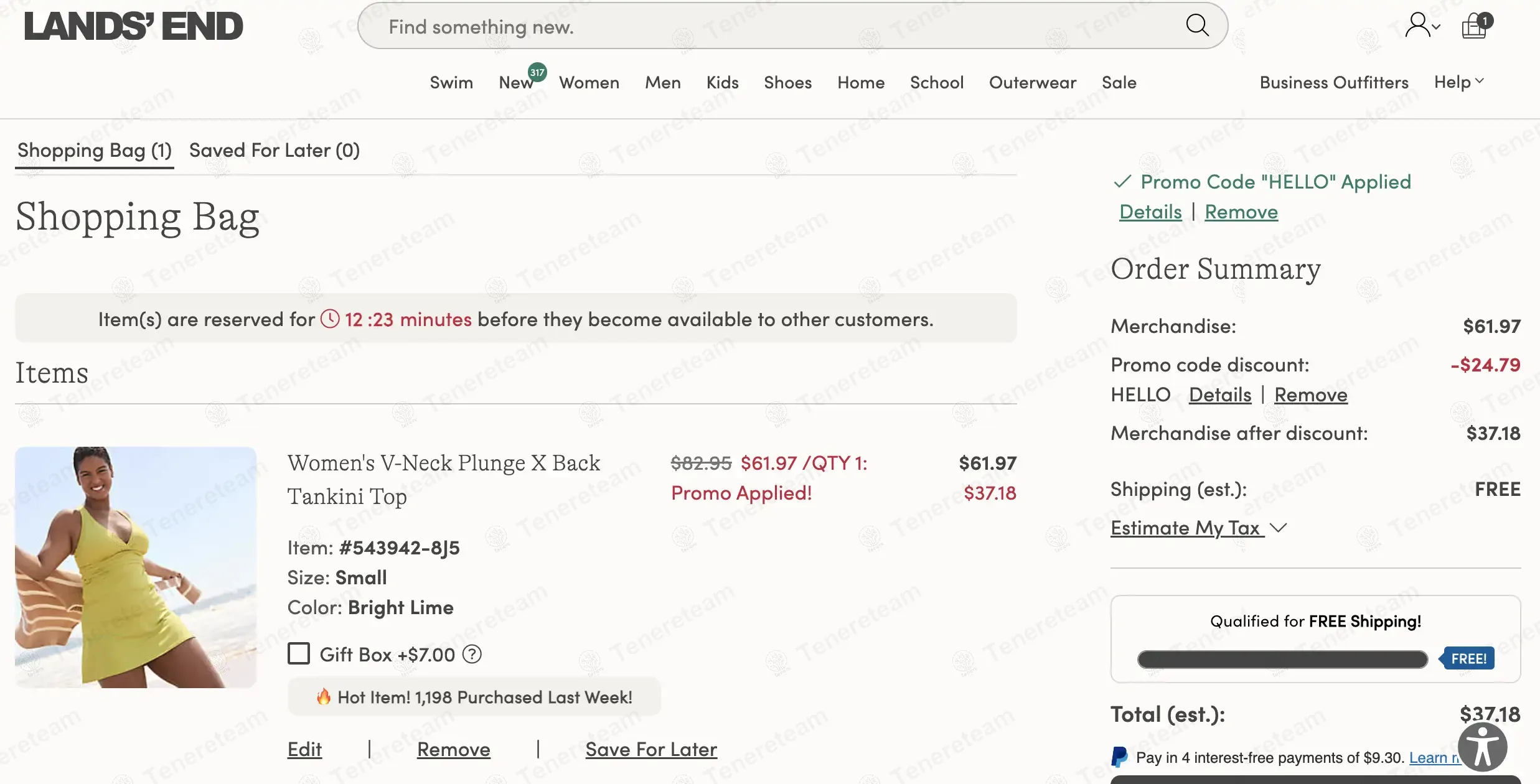Click the hot item flame icon
Screen dimensions: 1540x784
point(324,696)
